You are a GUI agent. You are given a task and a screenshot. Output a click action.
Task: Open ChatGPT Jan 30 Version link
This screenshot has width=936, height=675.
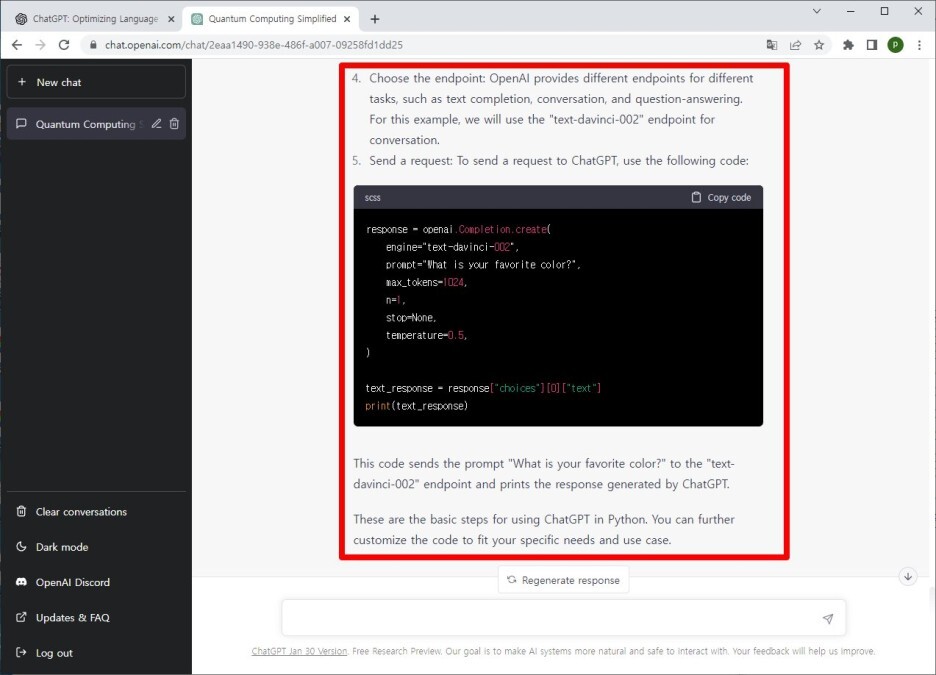[x=299, y=651]
